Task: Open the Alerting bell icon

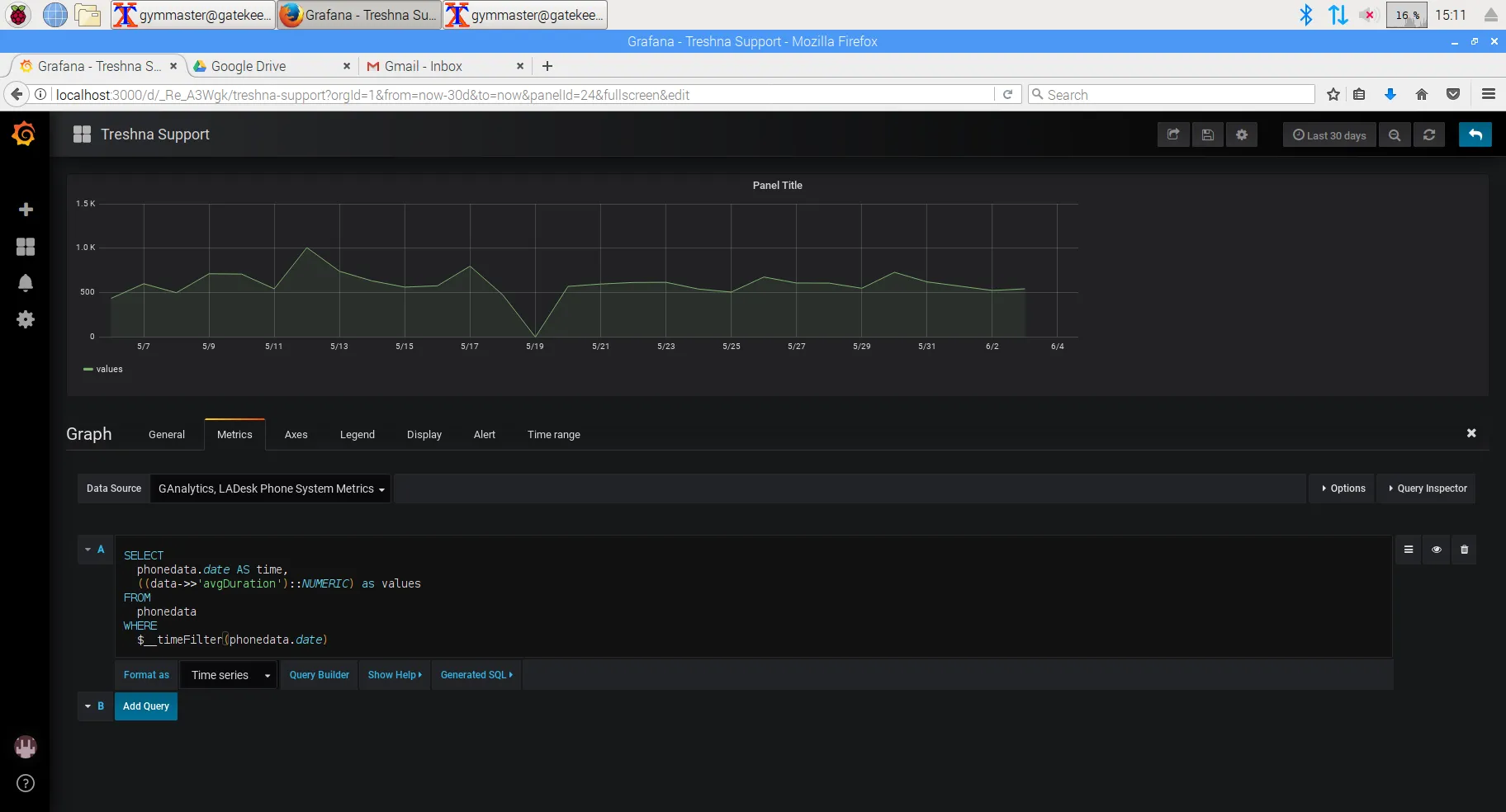Action: 26,283
